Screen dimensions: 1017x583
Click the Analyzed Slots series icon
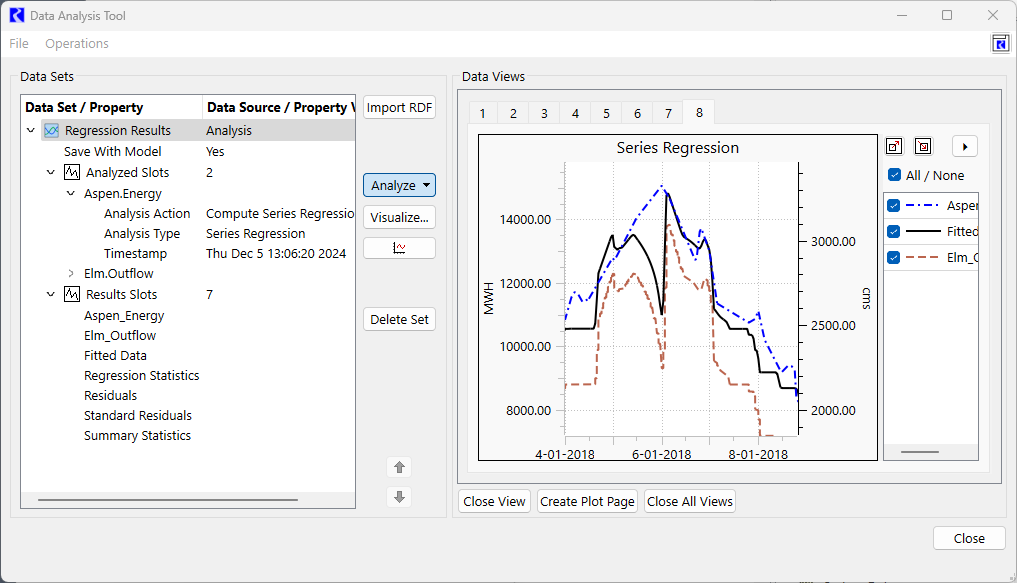point(72,173)
